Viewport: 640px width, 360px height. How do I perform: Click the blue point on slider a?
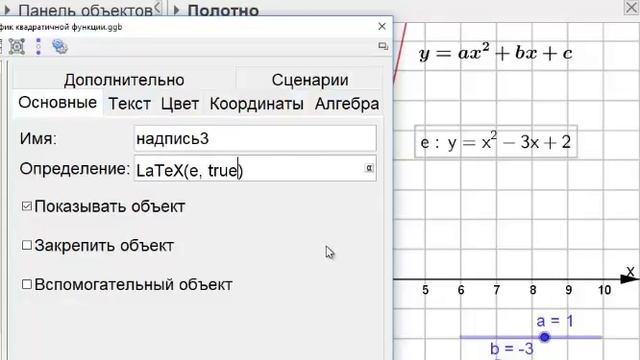tap(544, 337)
